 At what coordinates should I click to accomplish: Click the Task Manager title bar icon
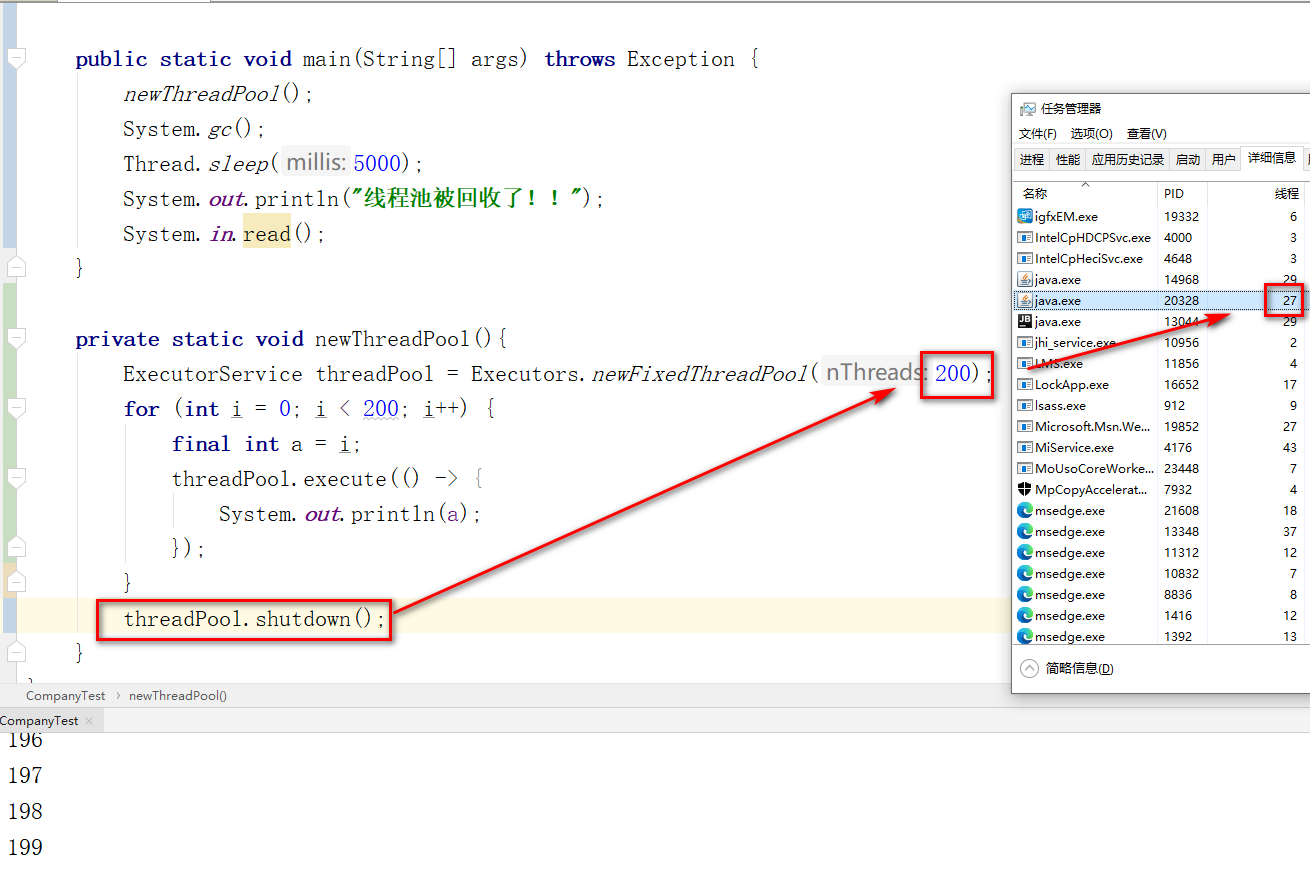[1028, 109]
